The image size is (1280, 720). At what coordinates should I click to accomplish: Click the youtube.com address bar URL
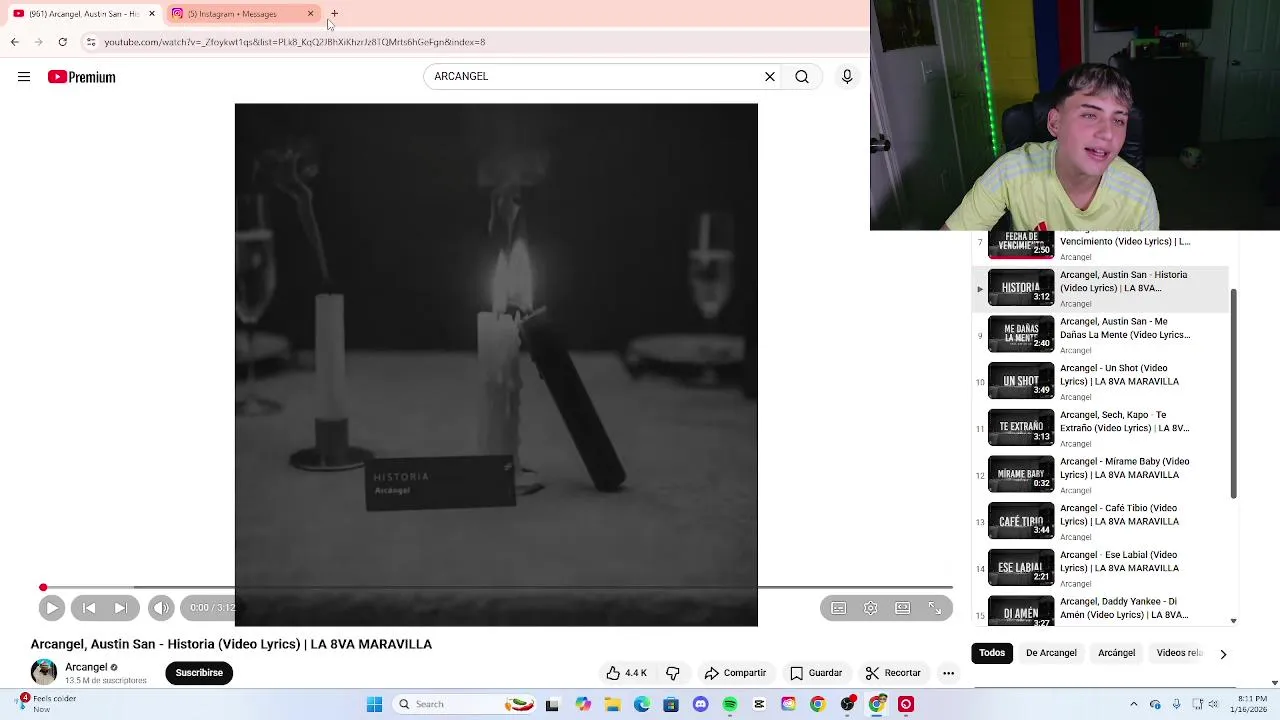click(x=295, y=42)
